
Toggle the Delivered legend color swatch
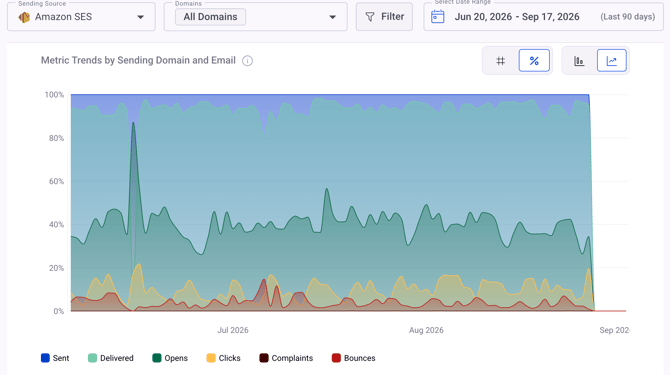(x=92, y=358)
